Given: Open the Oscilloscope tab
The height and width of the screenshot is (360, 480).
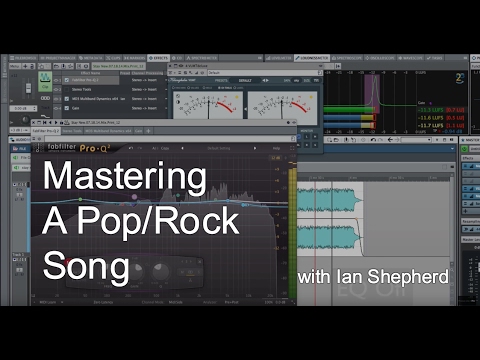Looking at the screenshot, I should pyautogui.click(x=380, y=58).
